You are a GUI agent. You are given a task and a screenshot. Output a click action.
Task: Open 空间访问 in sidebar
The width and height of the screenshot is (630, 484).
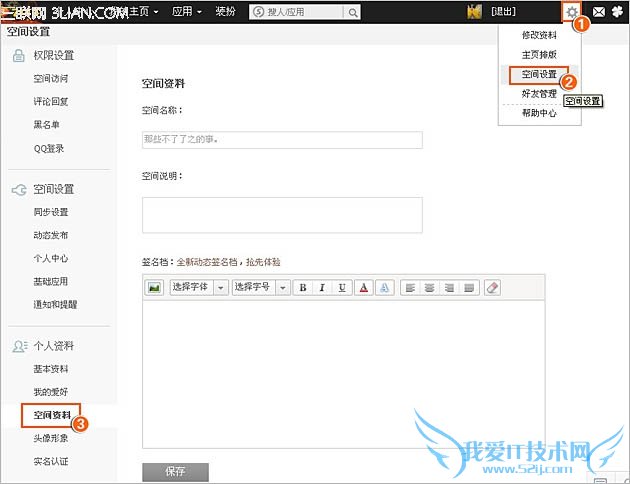tap(51, 78)
